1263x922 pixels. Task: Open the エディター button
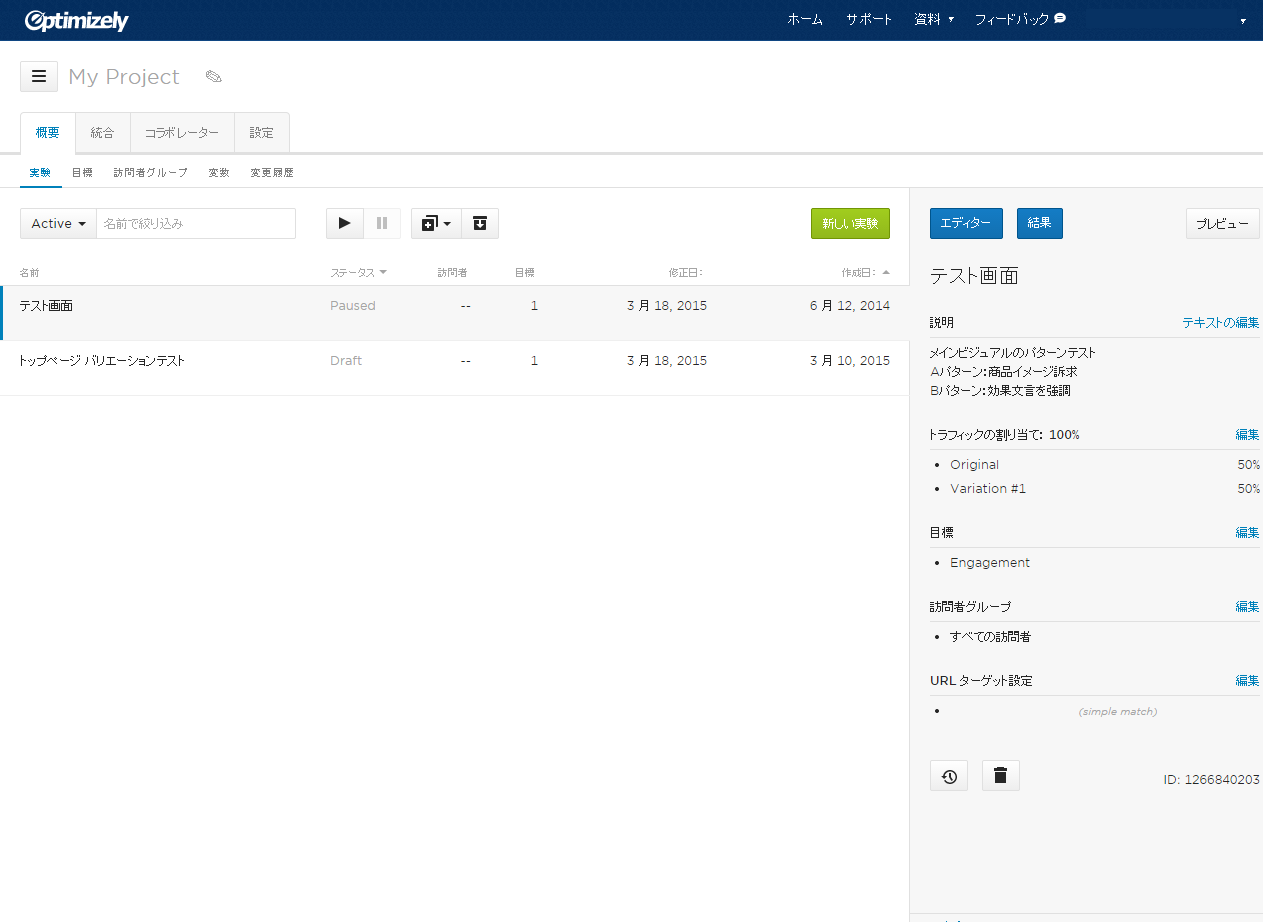click(x=965, y=223)
